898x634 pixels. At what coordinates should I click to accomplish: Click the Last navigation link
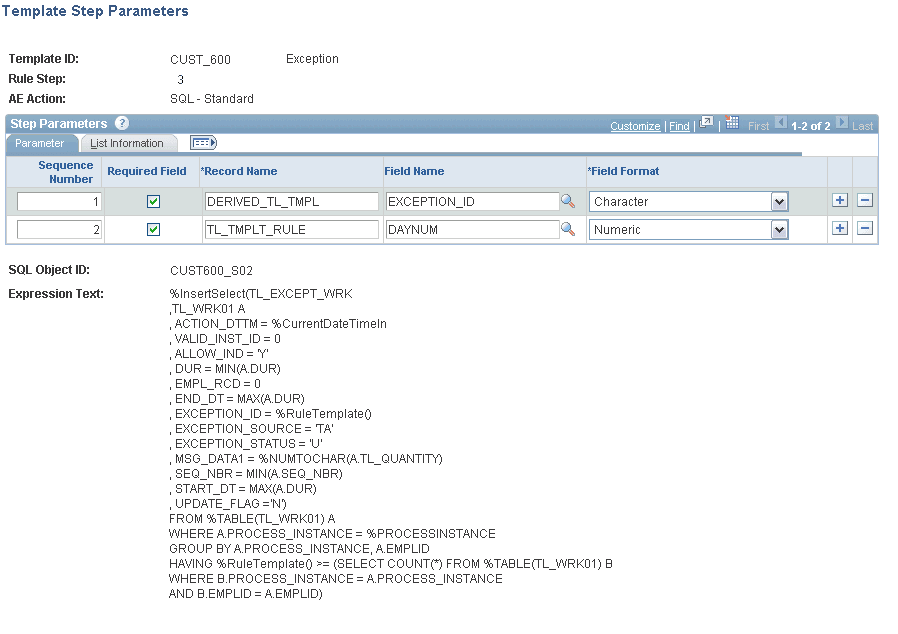click(862, 126)
